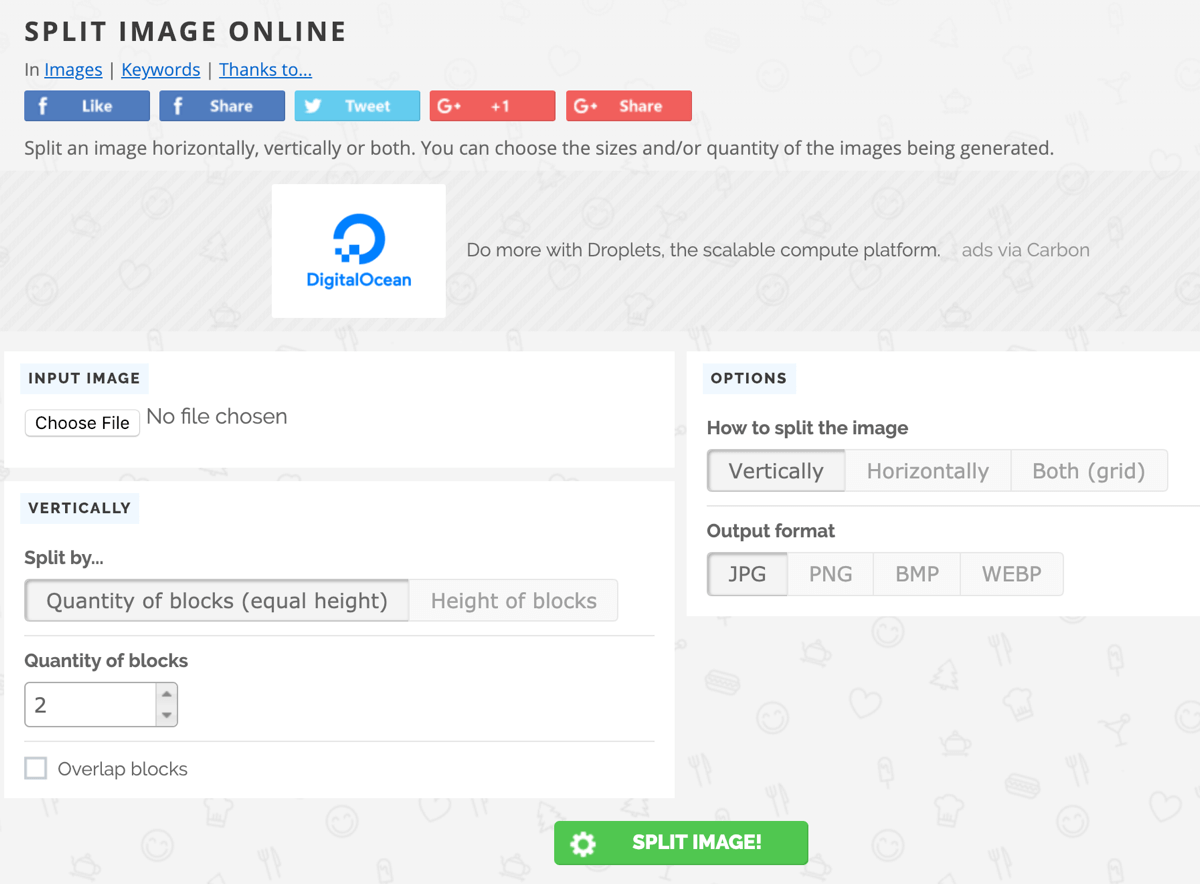1200x885 pixels.
Task: Click the Facebook Share button
Action: (x=222, y=106)
